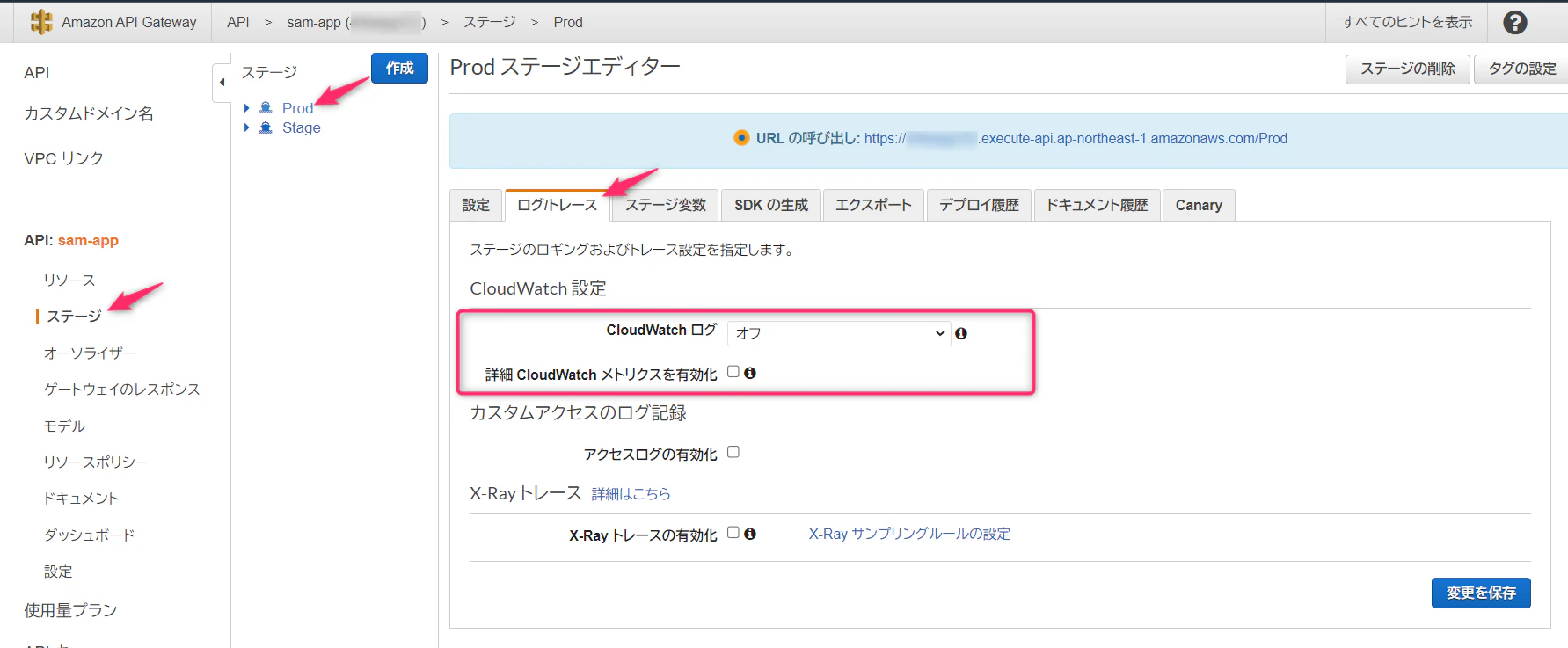Viewport: 1568px width, 648px height.
Task: Click the Stage stage icon in the tree
Action: point(266,127)
